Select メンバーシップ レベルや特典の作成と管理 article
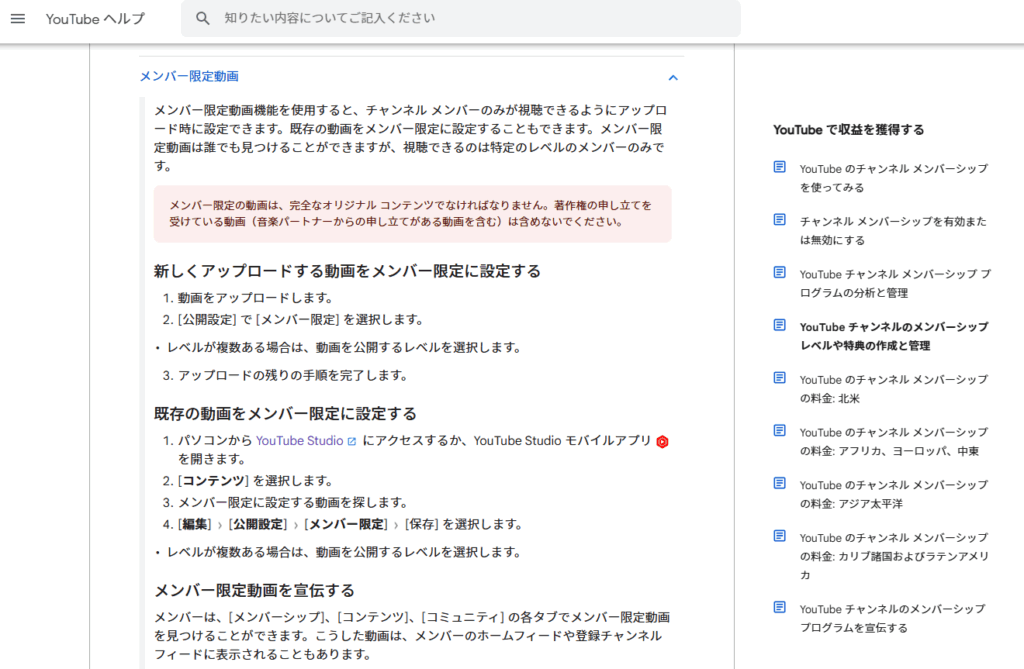Image resolution: width=1024 pixels, height=669 pixels. [x=893, y=336]
